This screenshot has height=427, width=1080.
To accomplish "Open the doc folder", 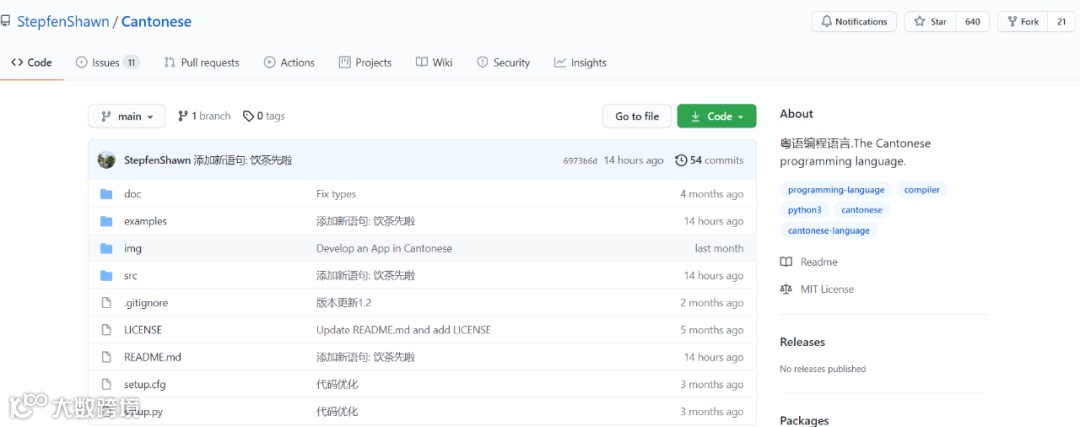I will pos(132,194).
